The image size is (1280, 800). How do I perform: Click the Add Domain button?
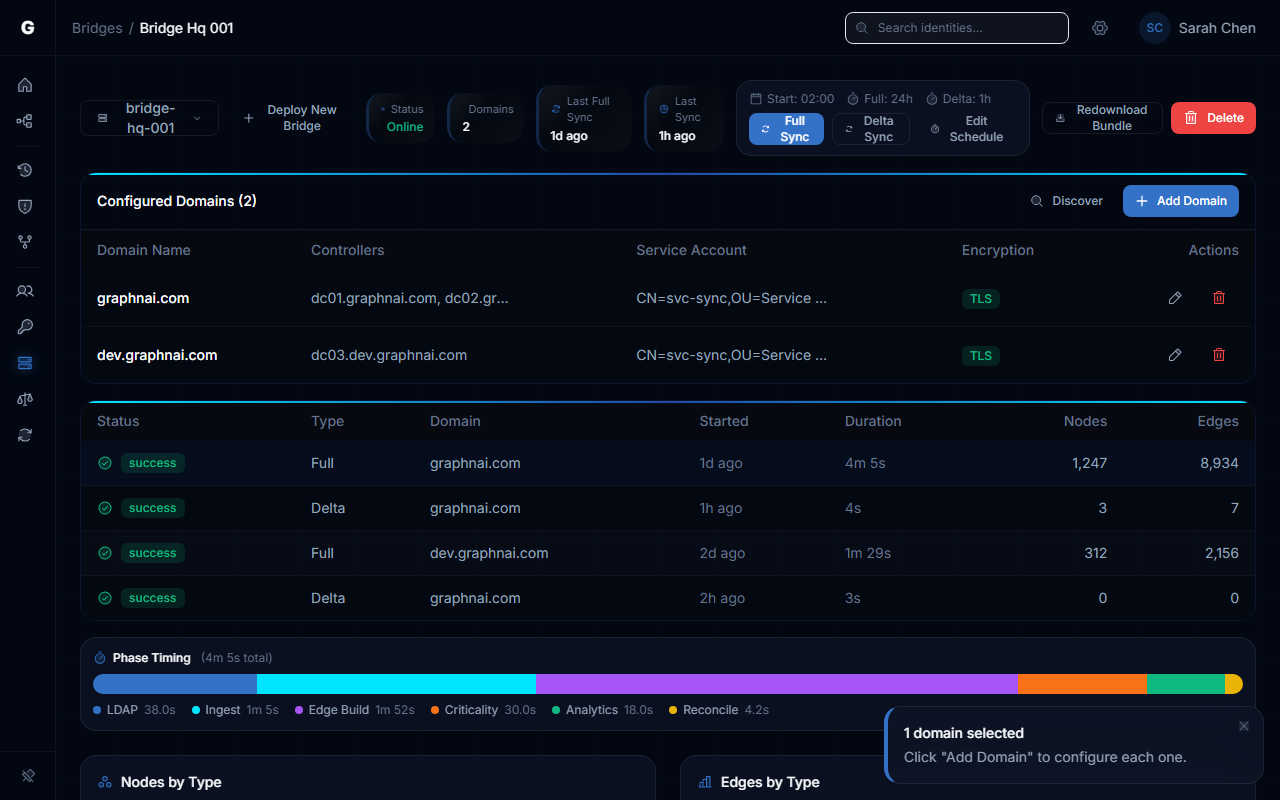tap(1180, 201)
